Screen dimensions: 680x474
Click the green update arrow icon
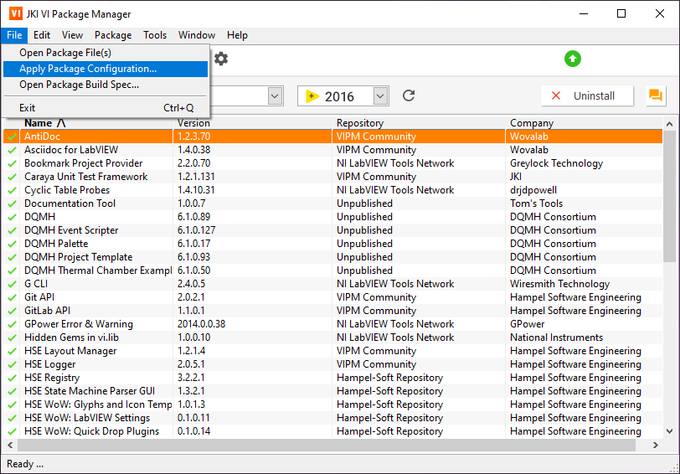(x=572, y=59)
